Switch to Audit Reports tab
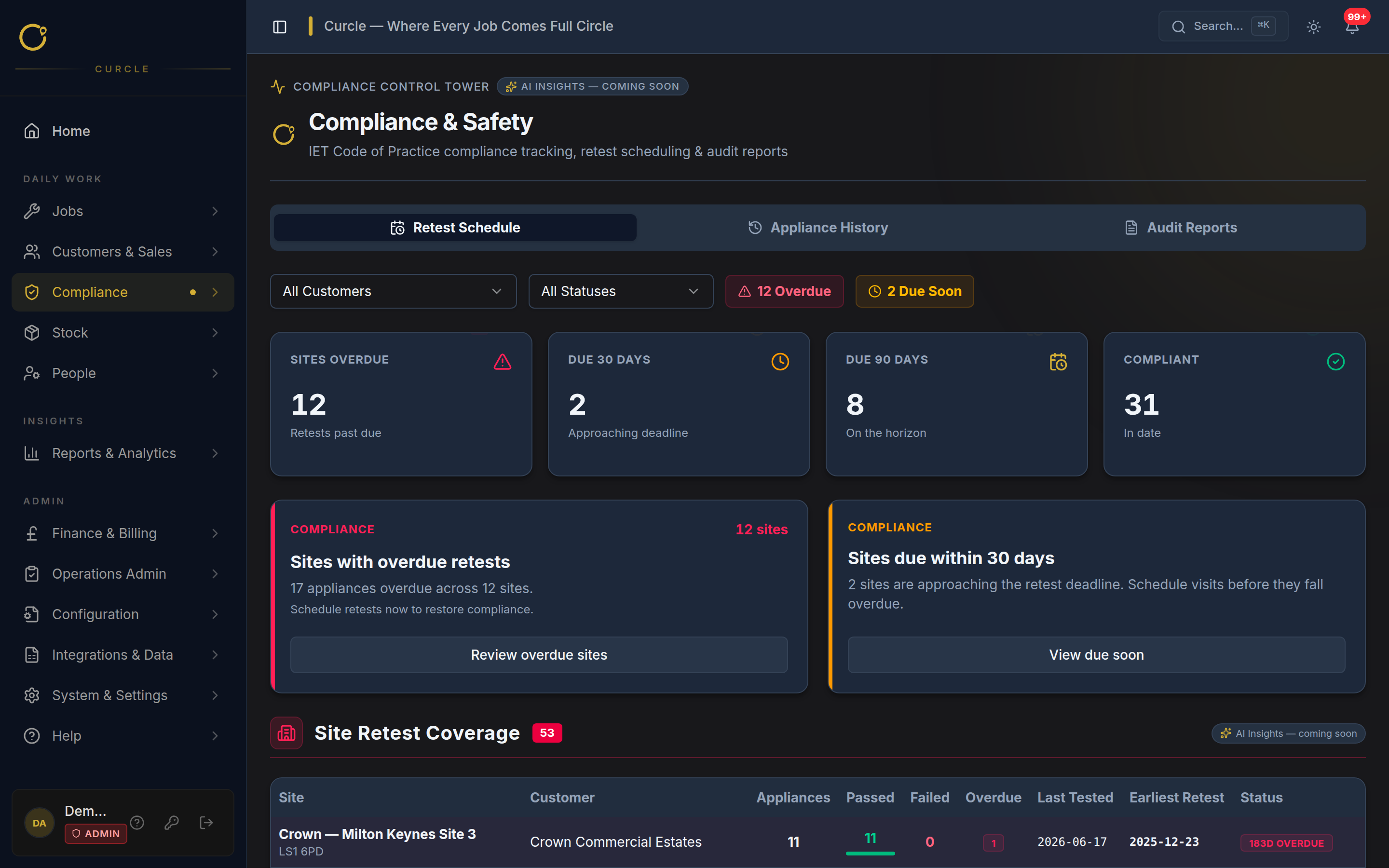The height and width of the screenshot is (868, 1389). click(1181, 227)
